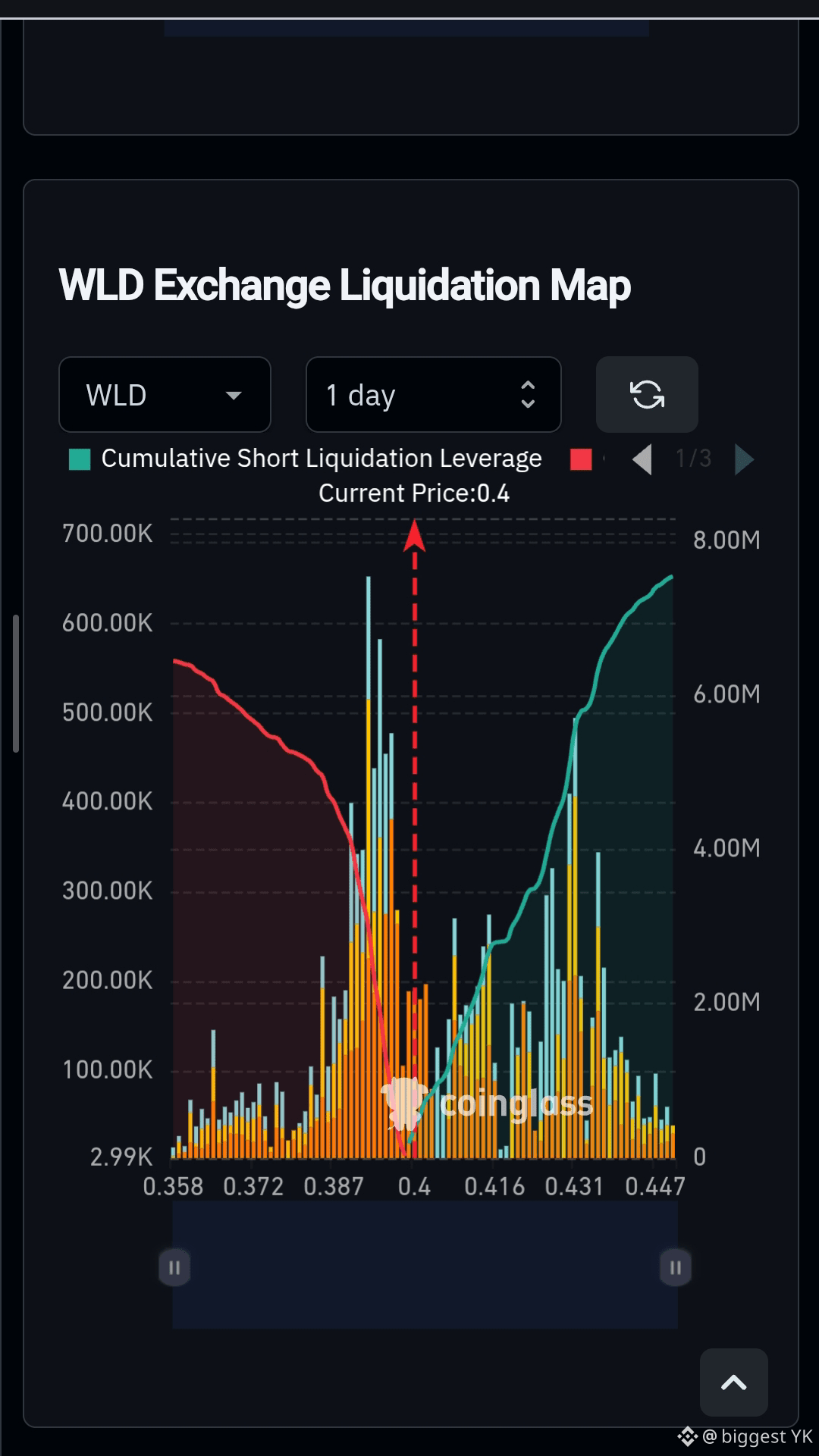Screen dimensions: 819x1456
Task: Click the Current Price:0.4 label
Action: pyautogui.click(x=414, y=493)
